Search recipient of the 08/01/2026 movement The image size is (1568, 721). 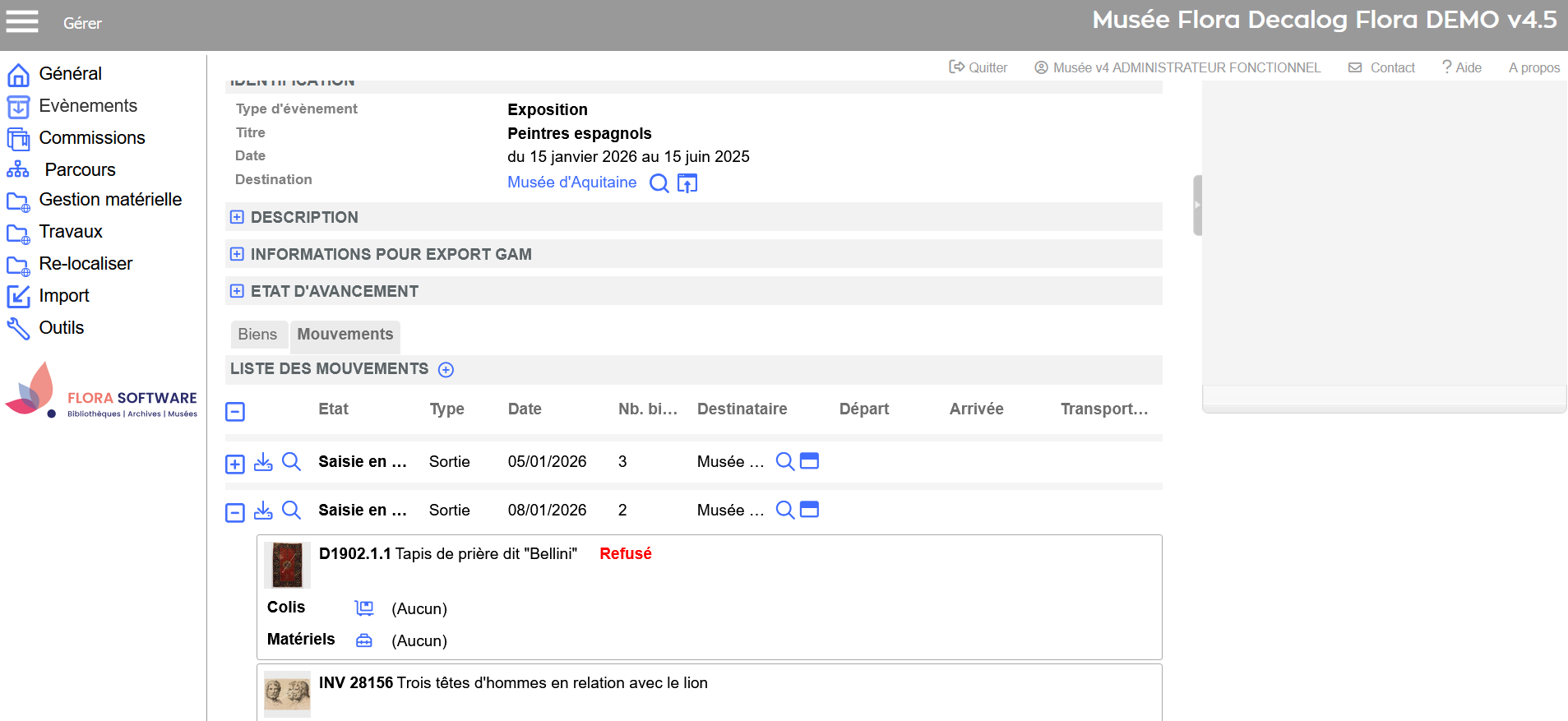784,511
